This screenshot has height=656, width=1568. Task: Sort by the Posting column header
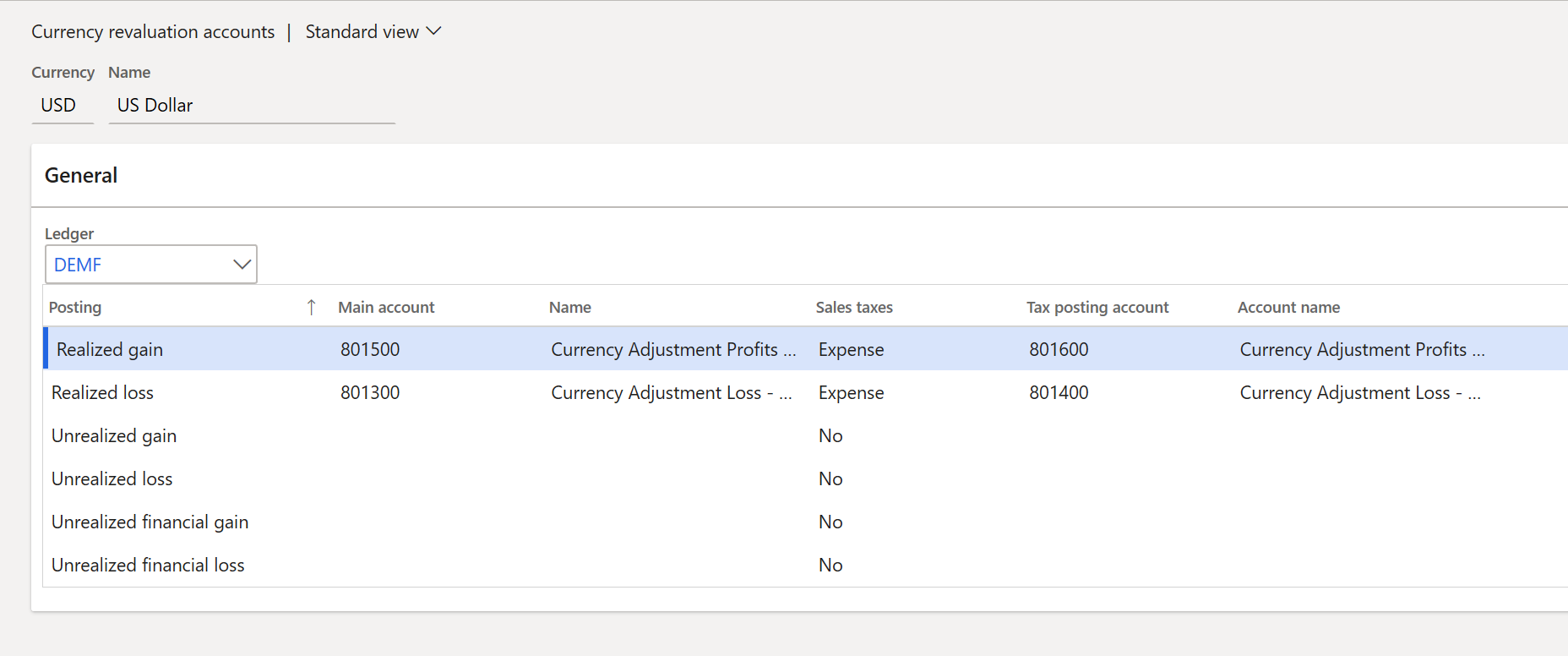(75, 308)
